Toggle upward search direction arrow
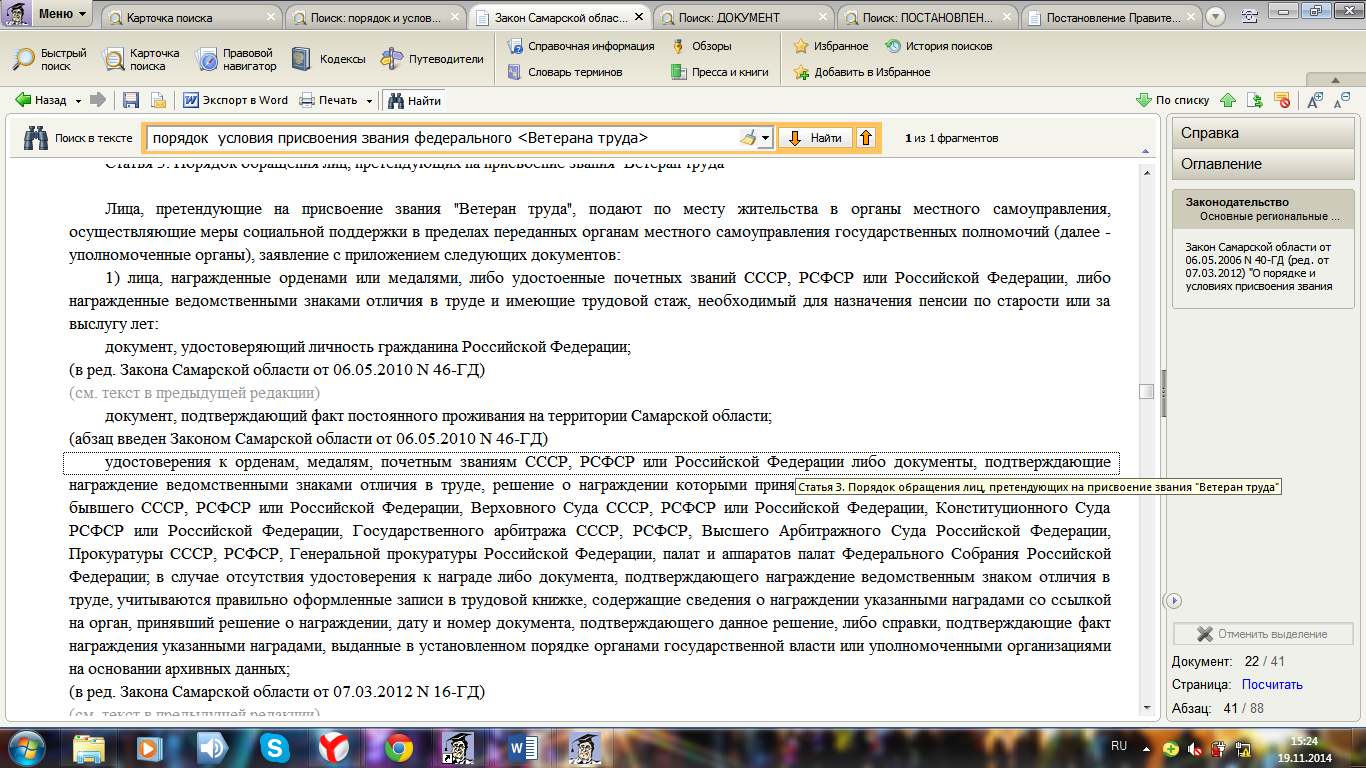This screenshot has height=768, width=1366. pos(866,138)
